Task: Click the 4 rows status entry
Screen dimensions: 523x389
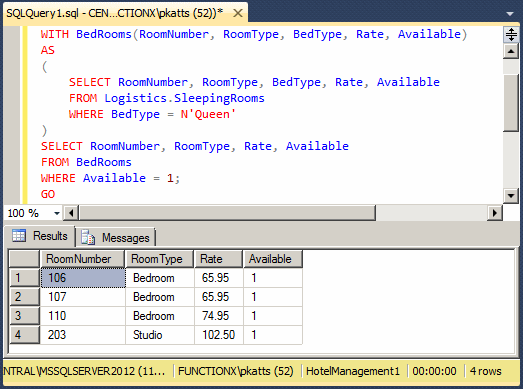Action: (486, 371)
